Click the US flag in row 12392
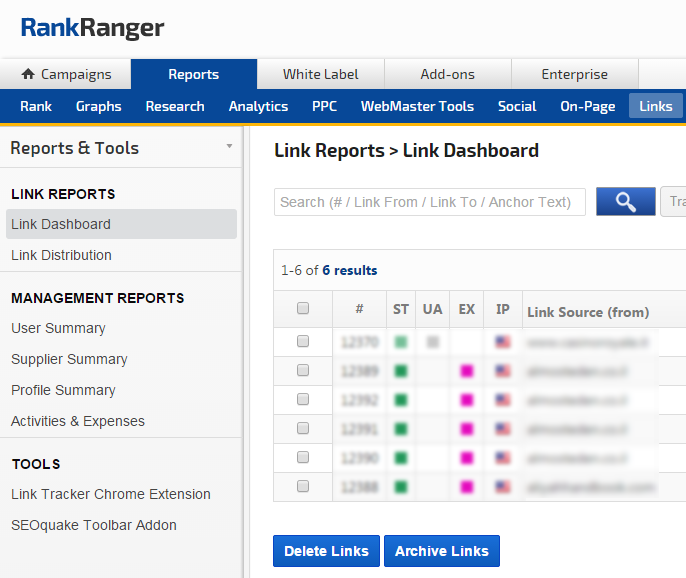The image size is (686, 578). 503,400
